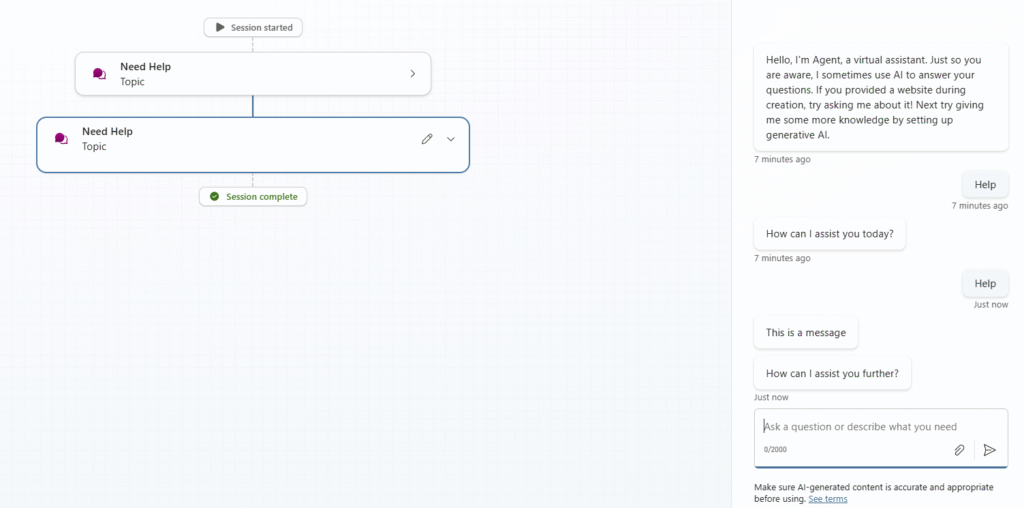The height and width of the screenshot is (508, 1024).
Task: Click the "This is a message" bubble
Action: click(806, 332)
